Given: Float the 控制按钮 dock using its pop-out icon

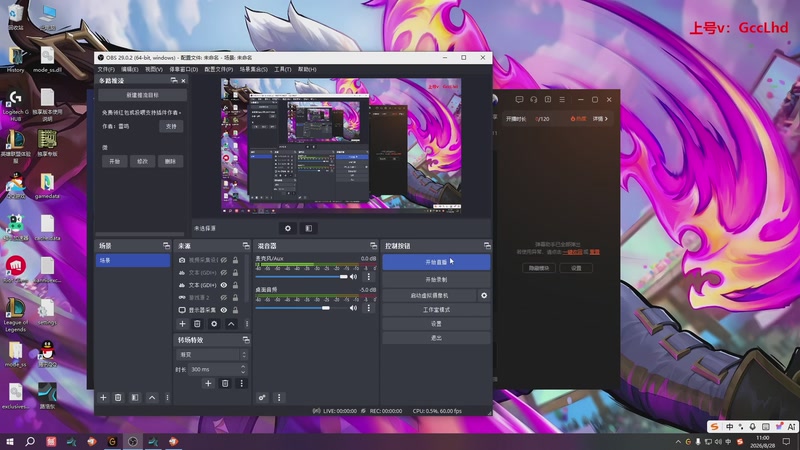Looking at the screenshot, I should point(487,245).
